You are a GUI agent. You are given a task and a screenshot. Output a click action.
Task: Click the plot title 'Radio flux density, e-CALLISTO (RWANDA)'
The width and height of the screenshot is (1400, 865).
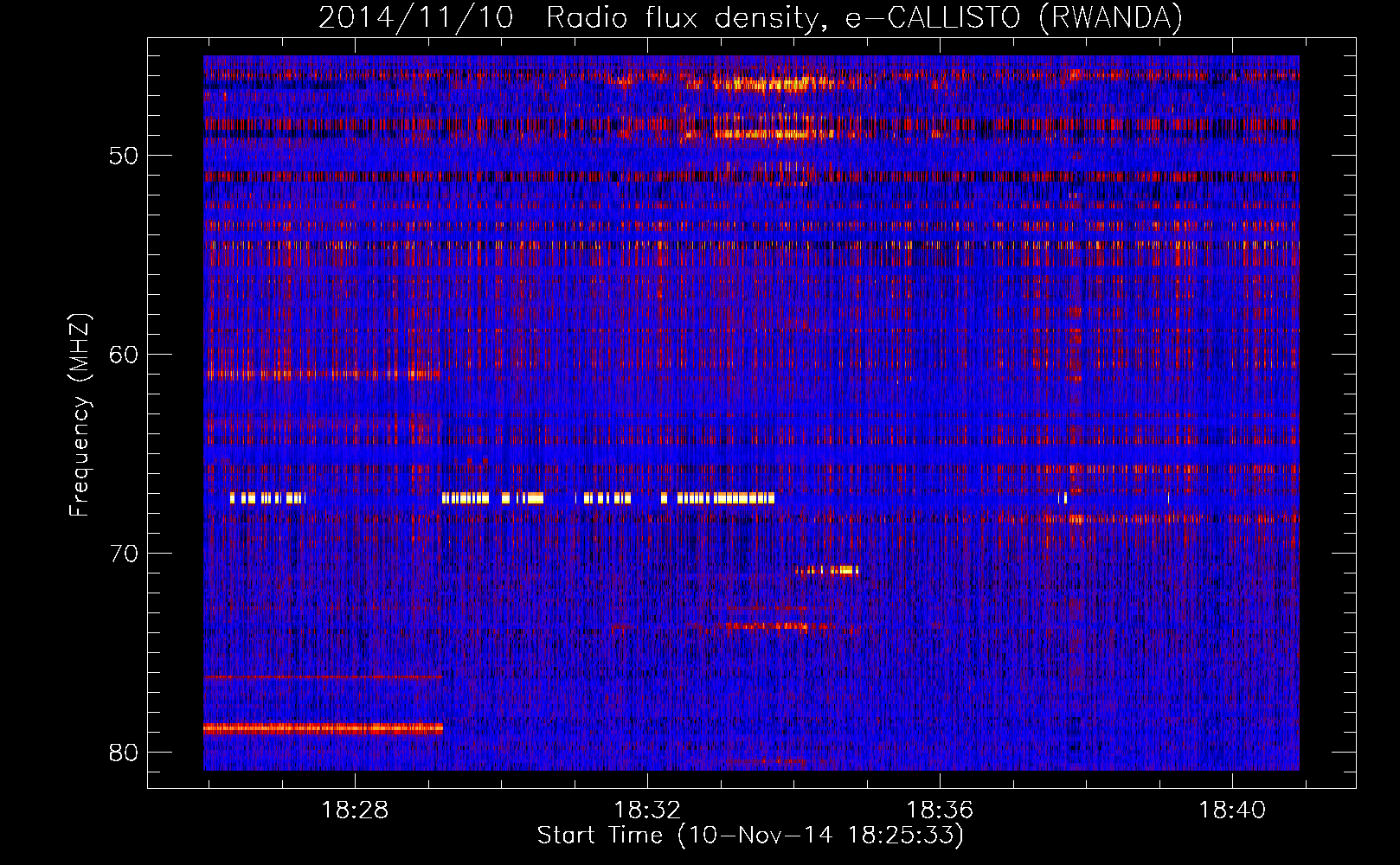pyautogui.click(x=864, y=18)
